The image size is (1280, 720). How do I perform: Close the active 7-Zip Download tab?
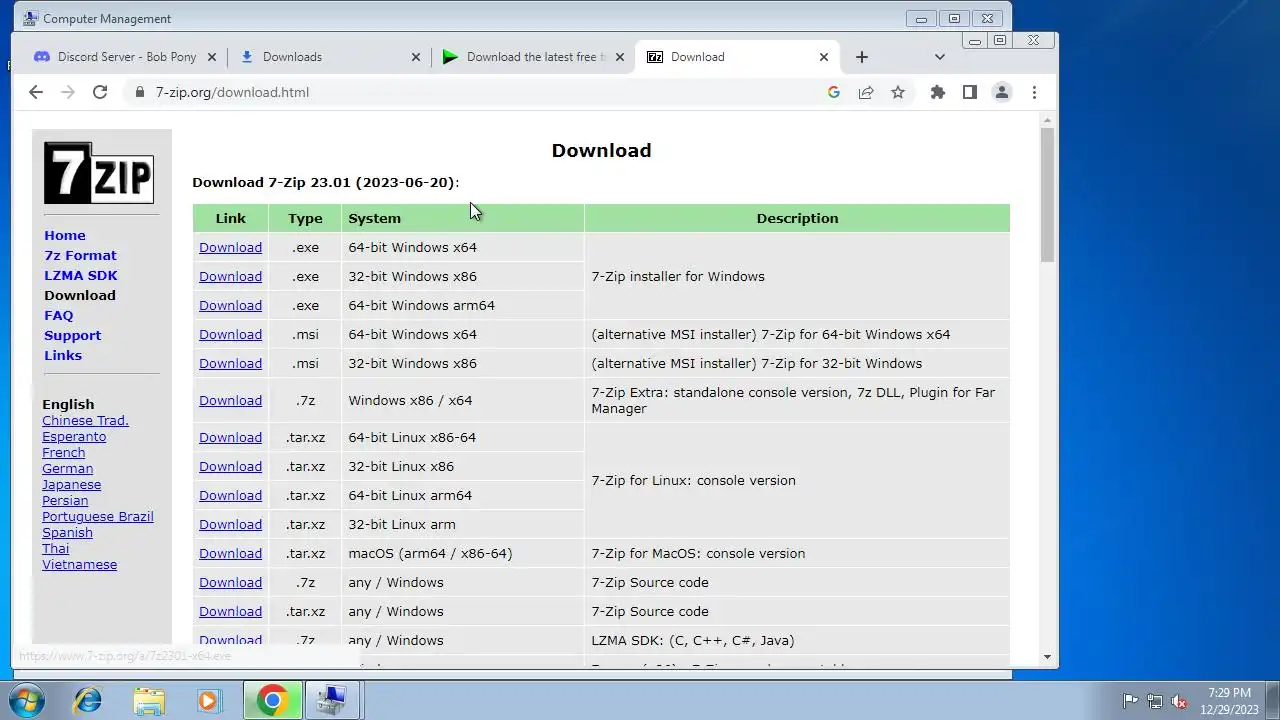pos(824,57)
